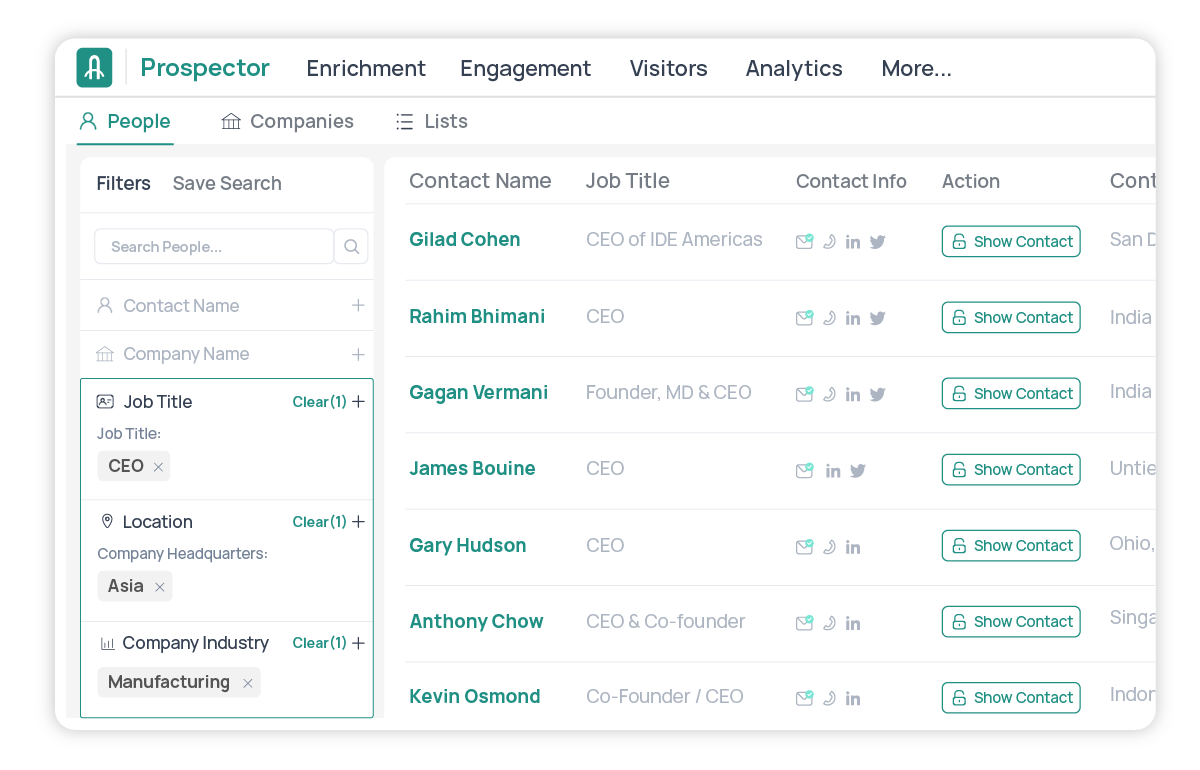Click the phone icon for Gary Hudson
This screenshot has width=1200, height=770.
tap(829, 546)
